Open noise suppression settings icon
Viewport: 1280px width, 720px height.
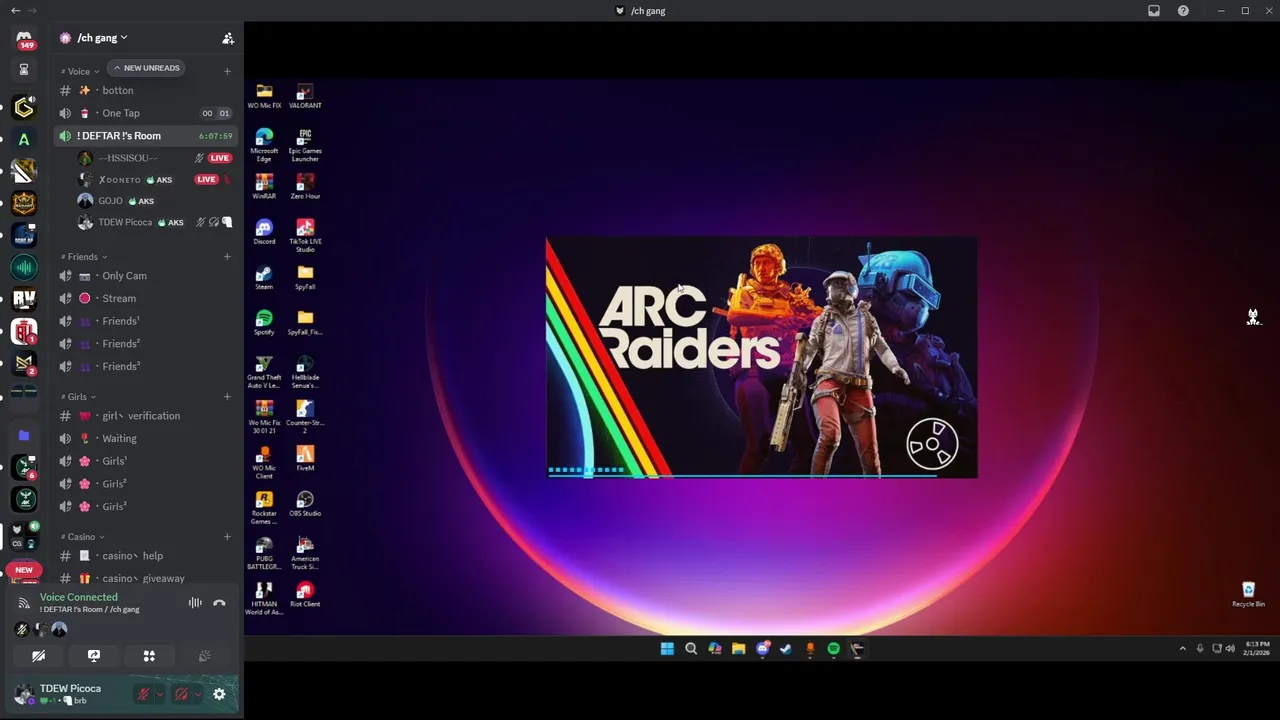(x=195, y=603)
